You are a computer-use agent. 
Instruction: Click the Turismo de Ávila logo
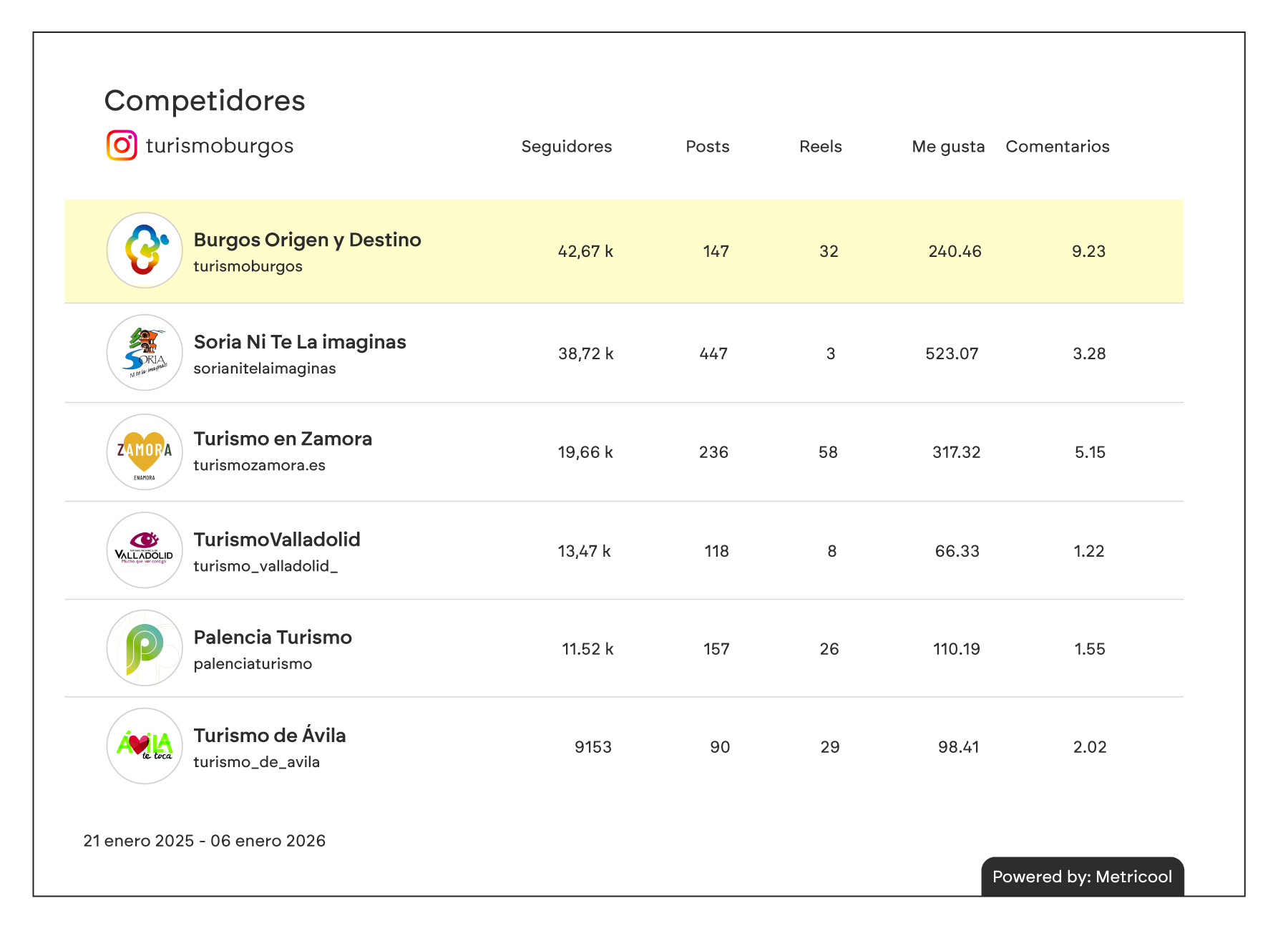click(x=145, y=746)
